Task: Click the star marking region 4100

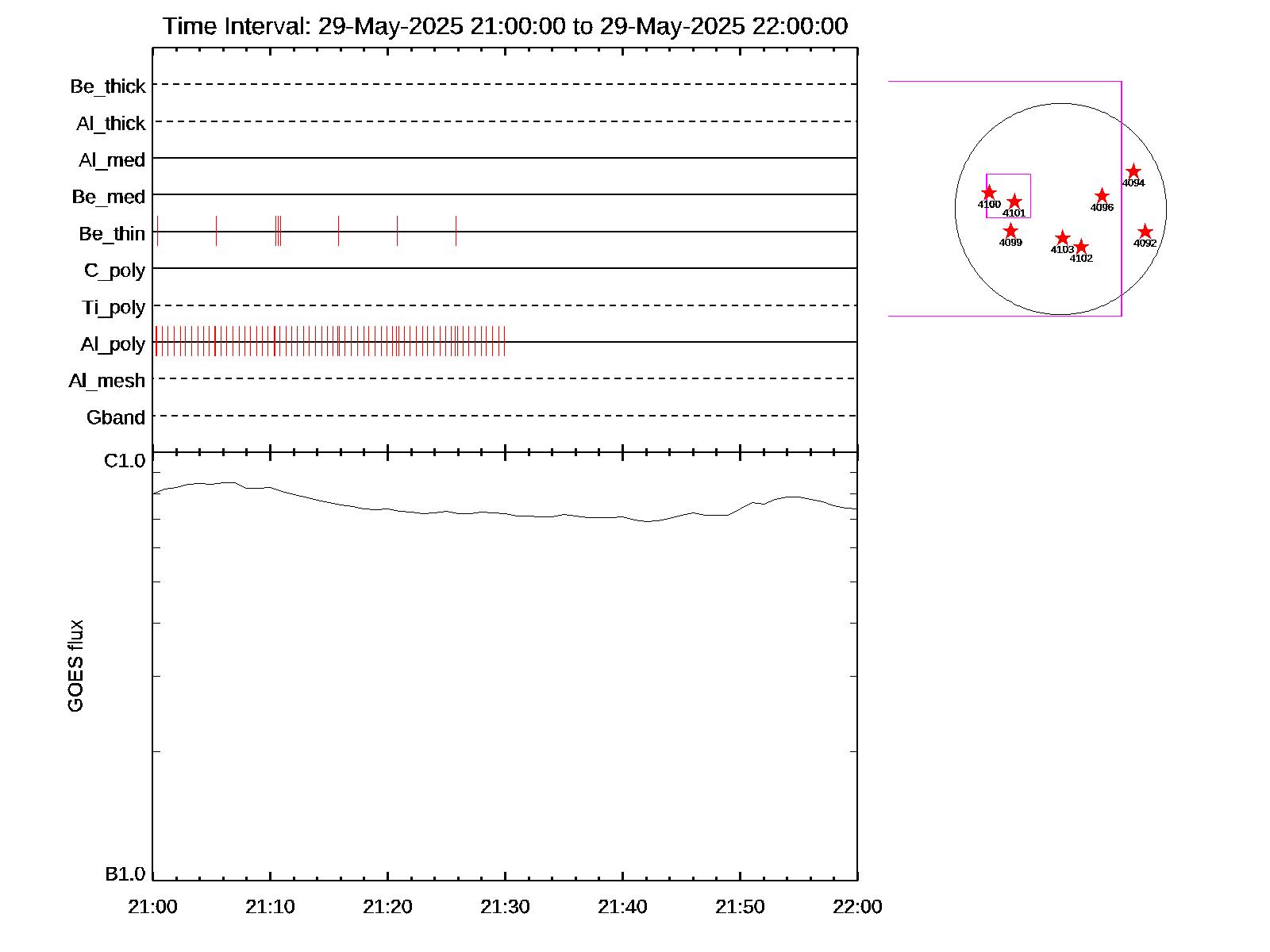Action: coord(988,193)
